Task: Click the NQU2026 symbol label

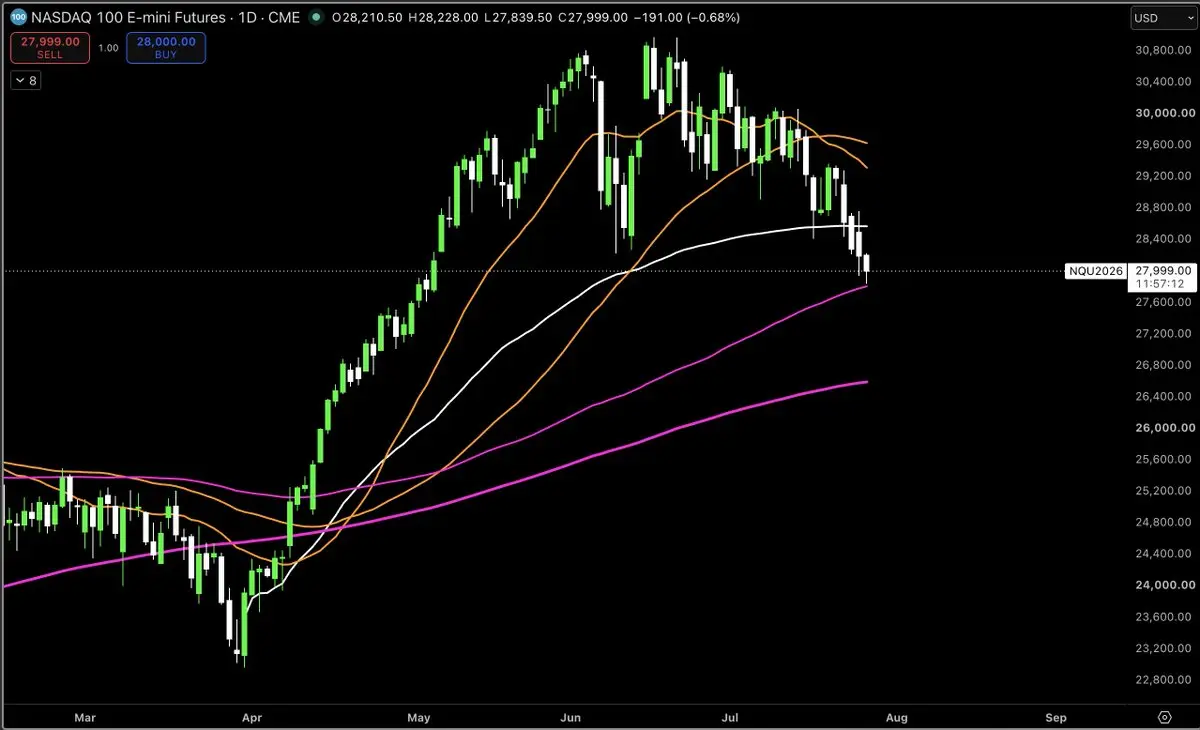Action: [x=1098, y=271]
